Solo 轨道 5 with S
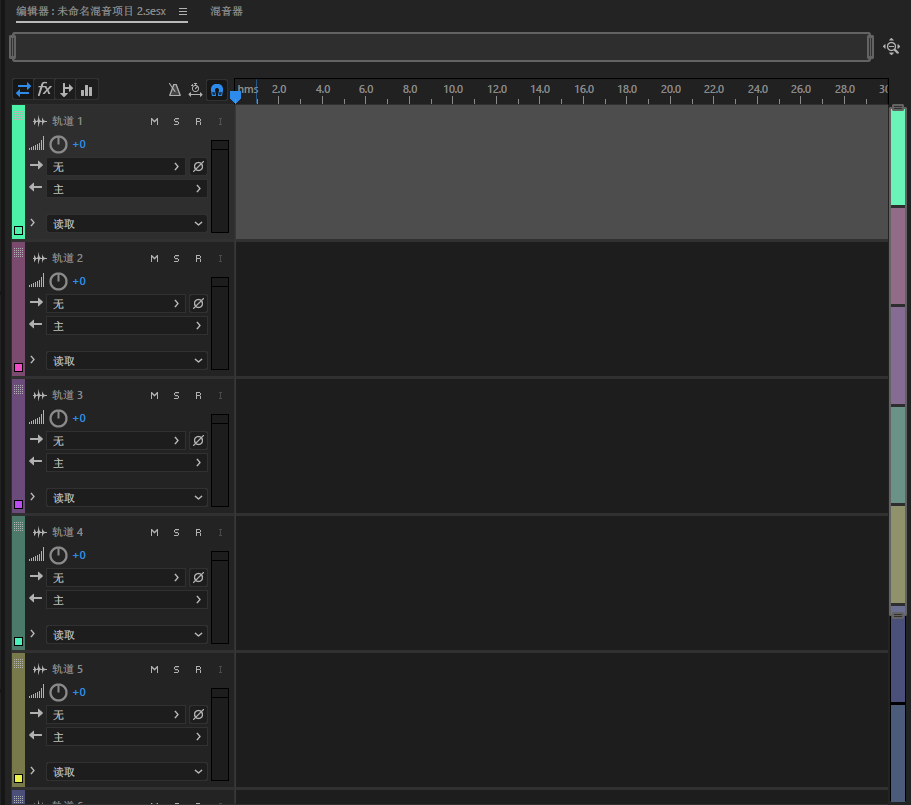Screen dimensions: 911x805 click(x=176, y=670)
